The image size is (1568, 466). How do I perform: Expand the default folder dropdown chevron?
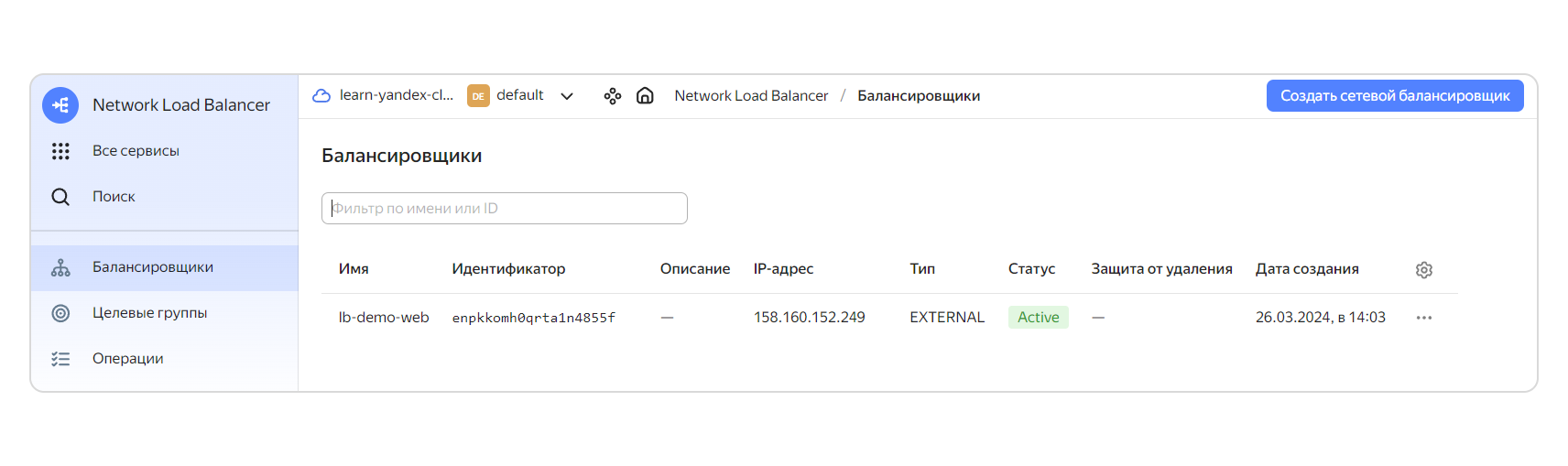[x=567, y=96]
